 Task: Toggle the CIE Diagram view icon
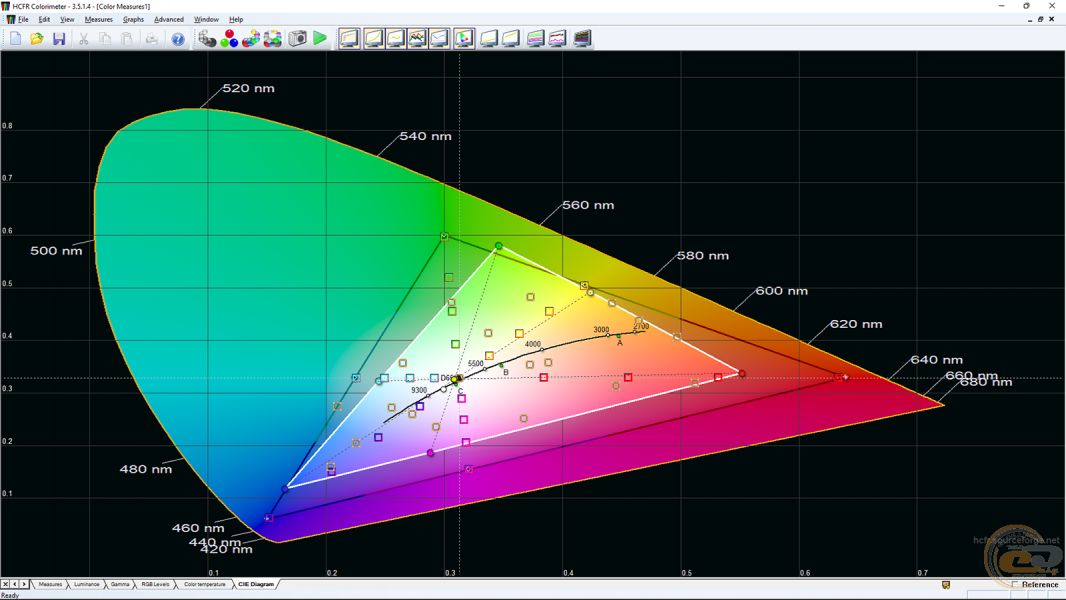(464, 39)
